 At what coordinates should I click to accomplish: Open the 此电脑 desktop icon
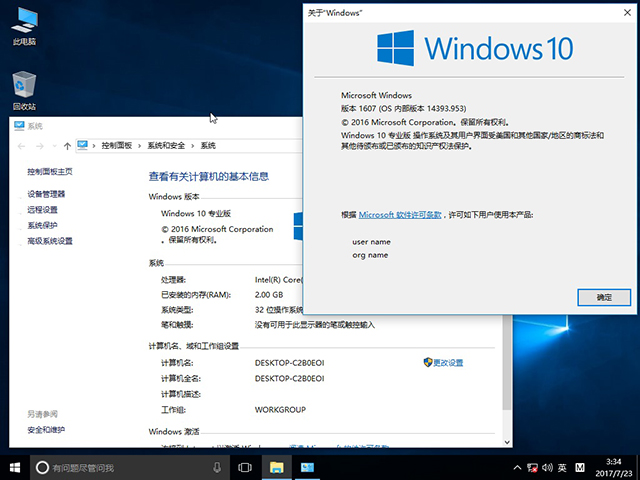[24, 24]
